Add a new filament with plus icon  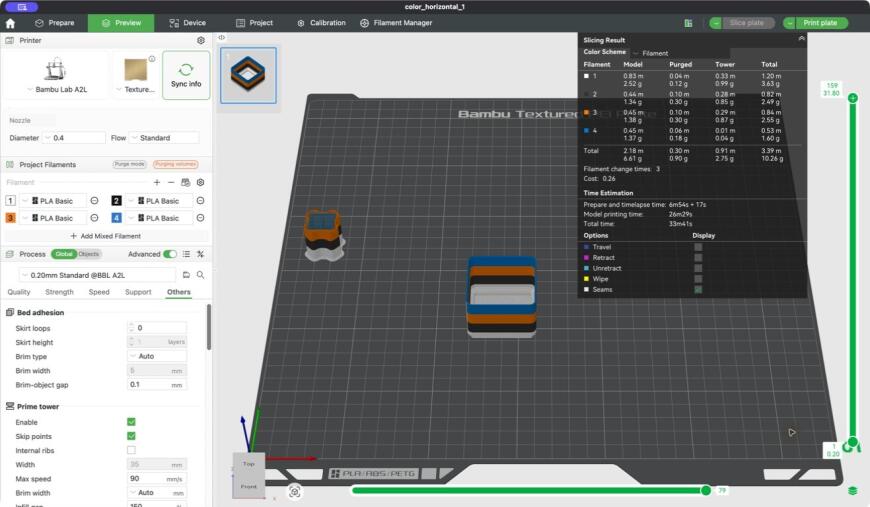pos(157,182)
